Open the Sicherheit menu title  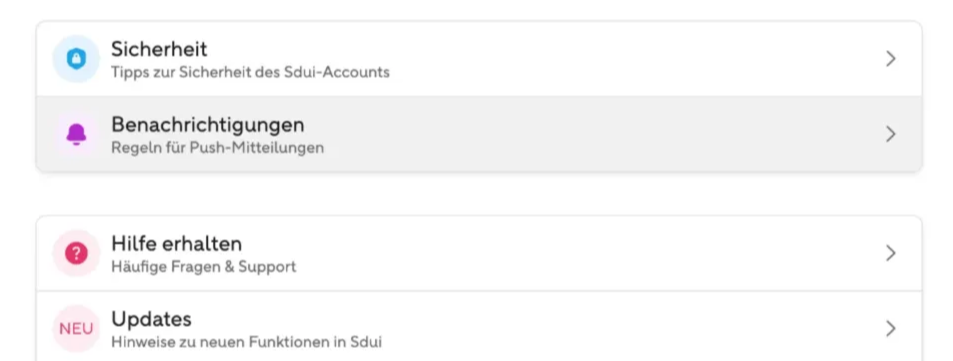[159, 49]
